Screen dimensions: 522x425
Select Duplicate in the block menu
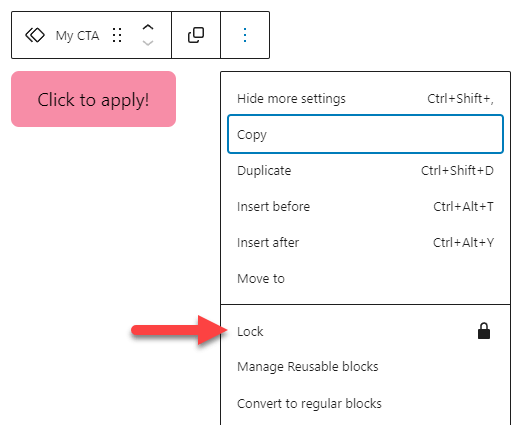pyautogui.click(x=365, y=171)
